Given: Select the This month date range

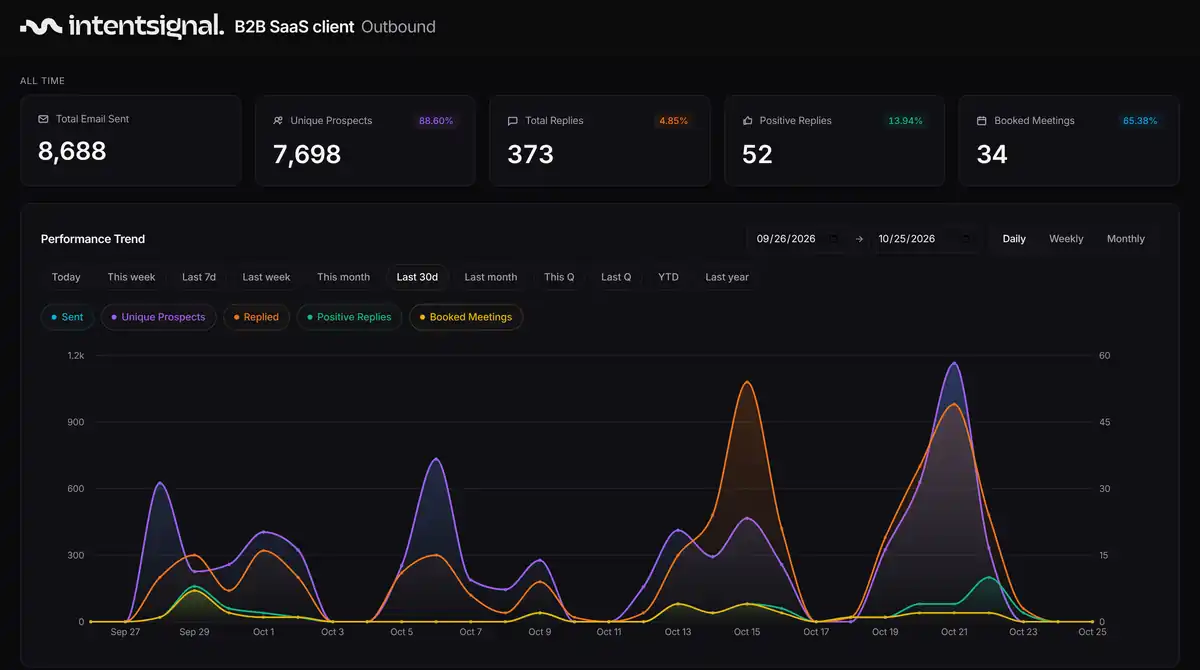Looking at the screenshot, I should (343, 277).
